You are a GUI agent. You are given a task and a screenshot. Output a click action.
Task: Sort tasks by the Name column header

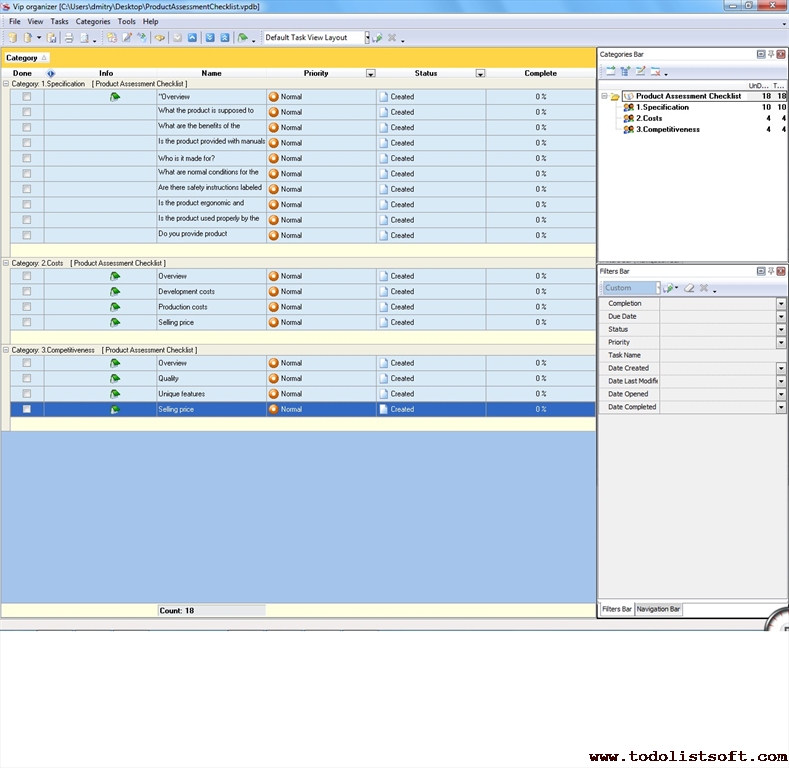pos(211,73)
